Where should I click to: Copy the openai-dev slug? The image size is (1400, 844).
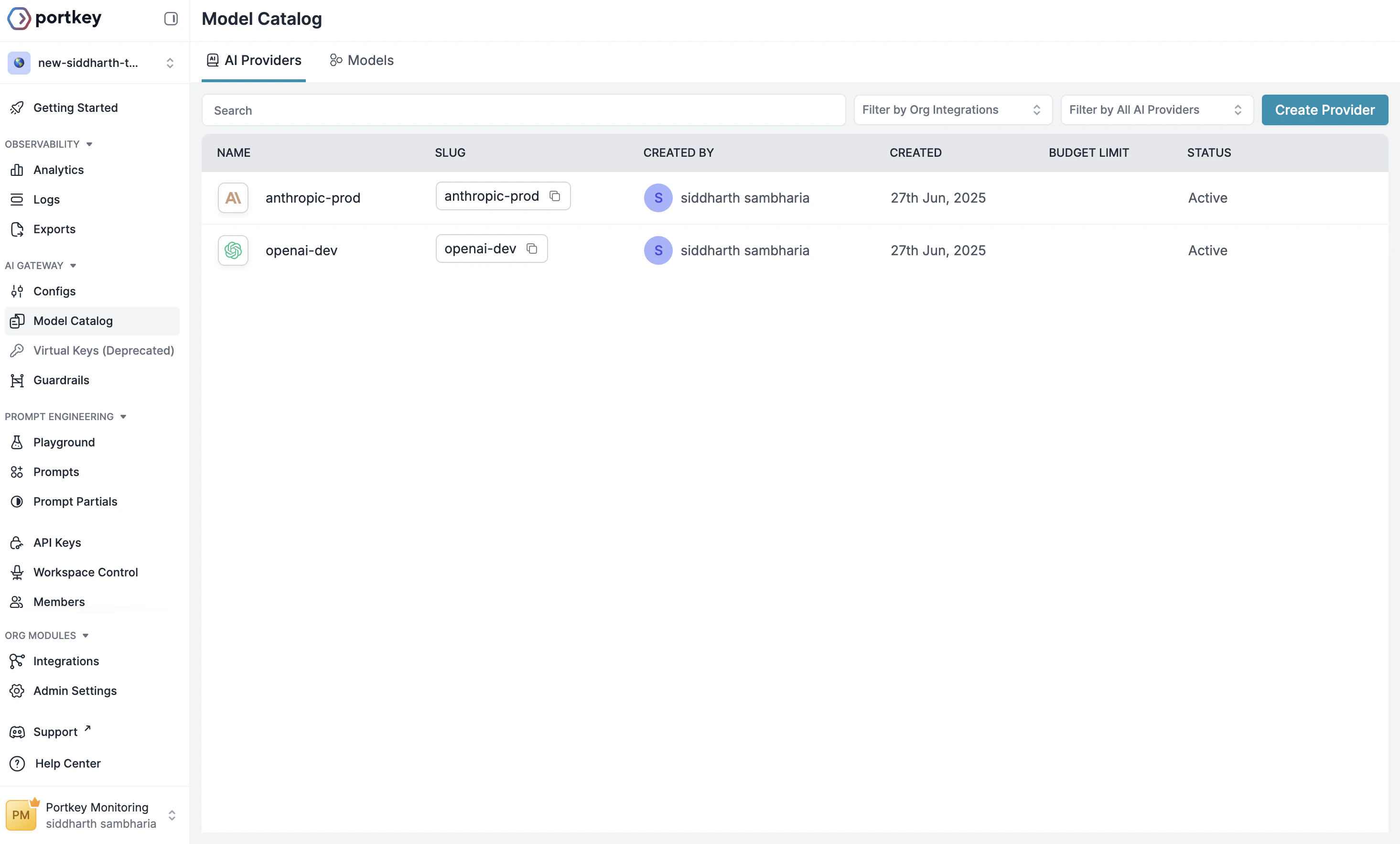coord(532,249)
